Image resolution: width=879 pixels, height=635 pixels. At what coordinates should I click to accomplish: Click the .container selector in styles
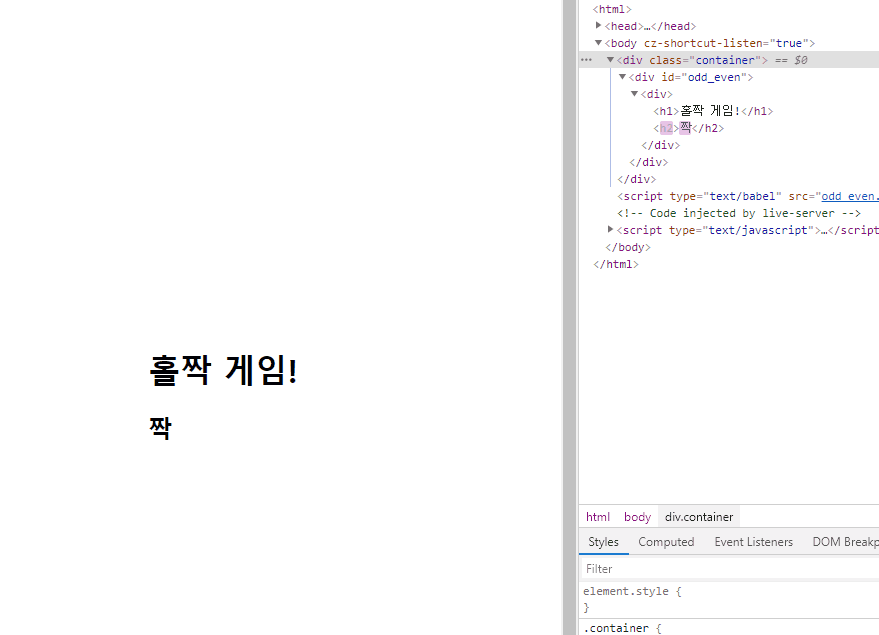tap(616, 628)
